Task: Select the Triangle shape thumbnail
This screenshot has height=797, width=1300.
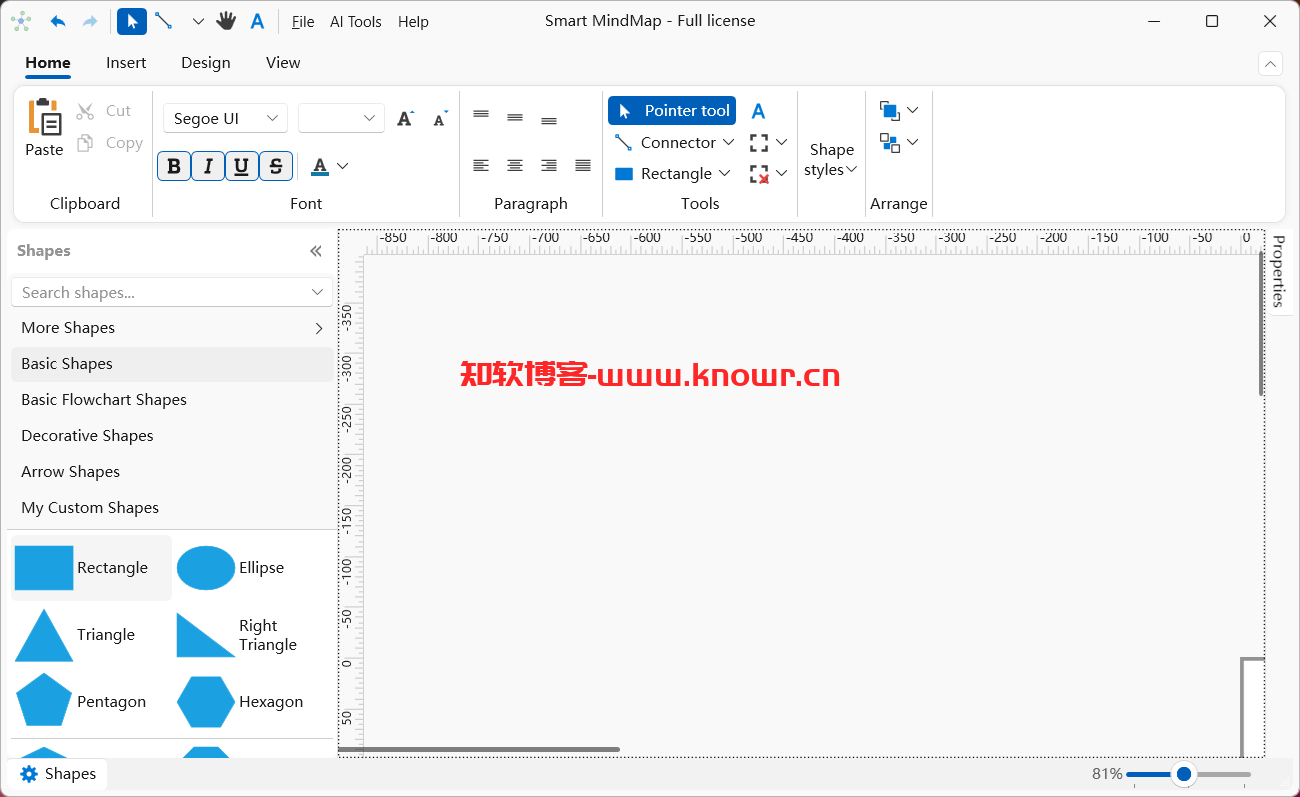Action: (44, 635)
